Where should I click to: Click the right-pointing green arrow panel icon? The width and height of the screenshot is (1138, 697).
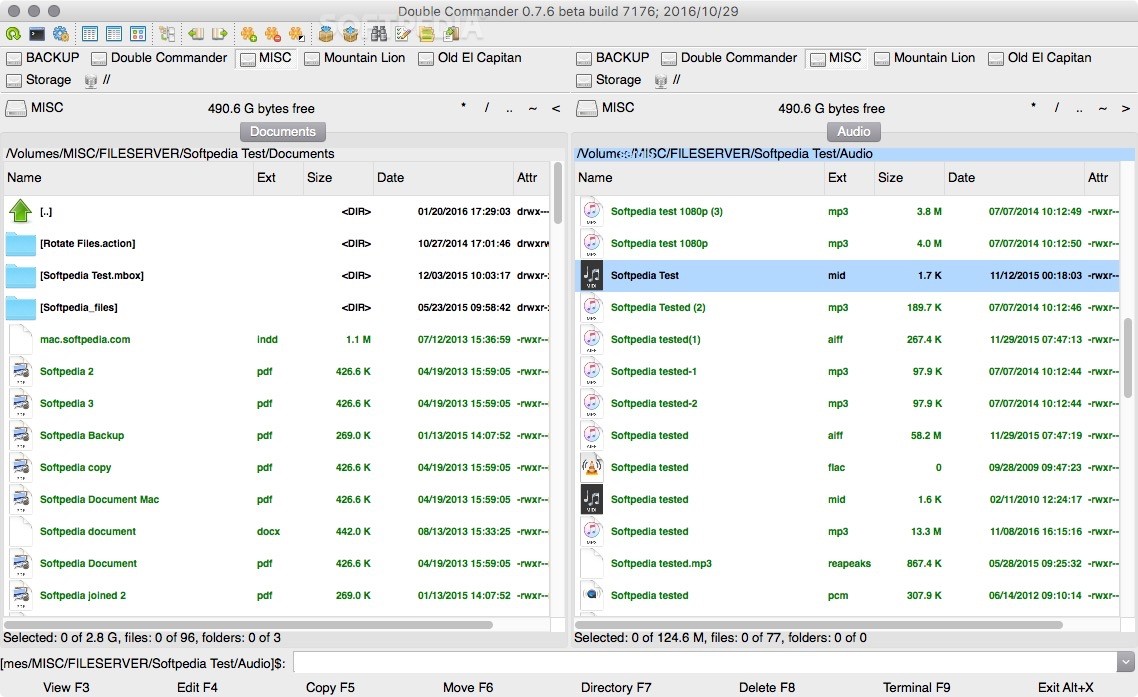point(219,33)
